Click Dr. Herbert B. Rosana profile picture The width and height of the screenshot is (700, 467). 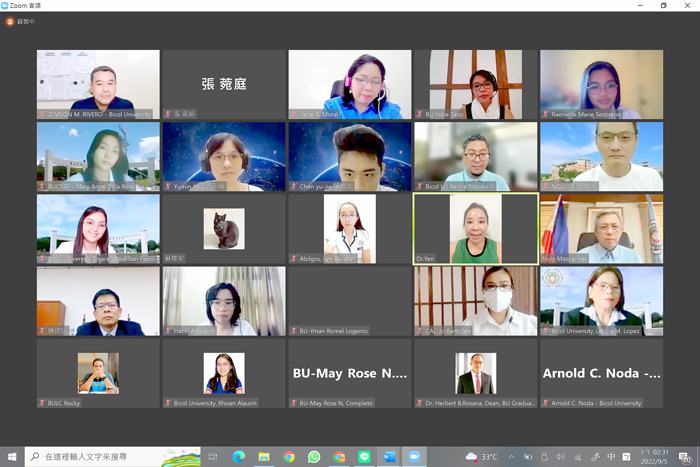click(x=476, y=373)
